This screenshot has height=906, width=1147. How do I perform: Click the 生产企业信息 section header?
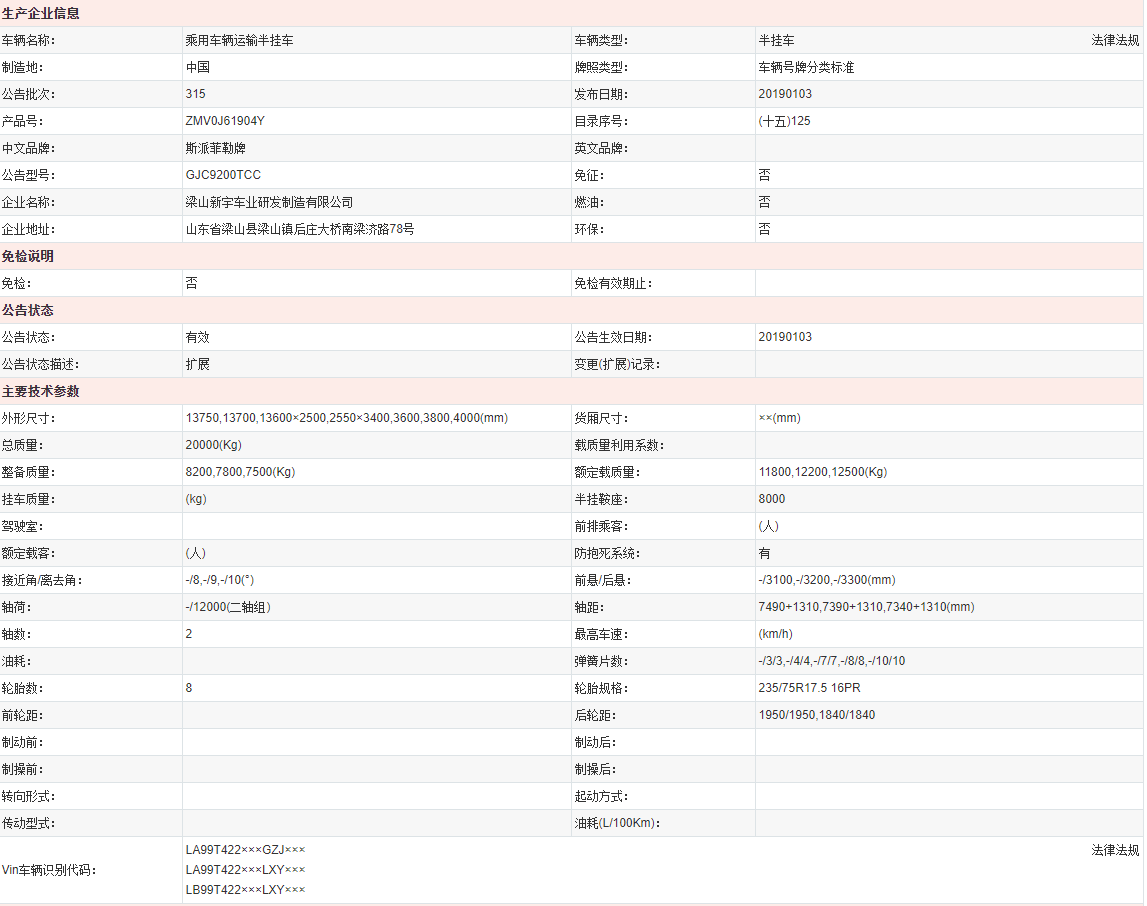pos(41,14)
